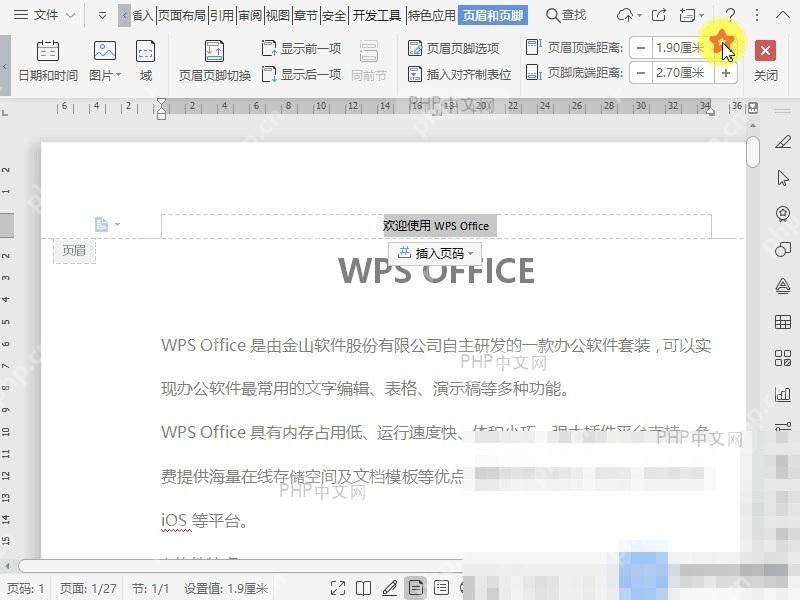Image resolution: width=800 pixels, height=600 pixels.
Task: Click status bar 页码: 1
Action: tap(26, 588)
